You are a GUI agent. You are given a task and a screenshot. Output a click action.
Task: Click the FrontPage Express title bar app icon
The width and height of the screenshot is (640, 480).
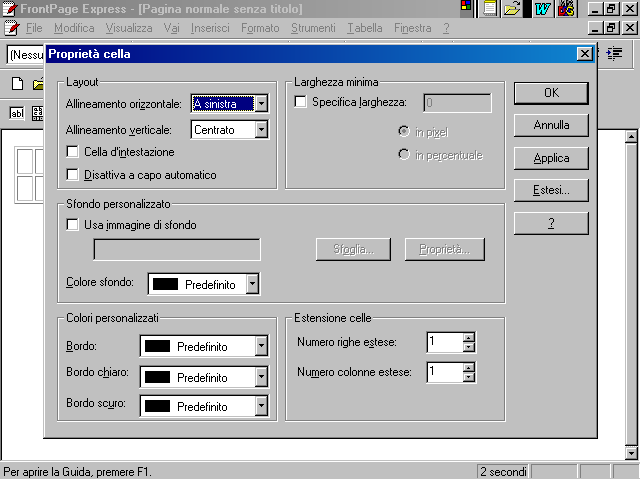click(x=10, y=9)
